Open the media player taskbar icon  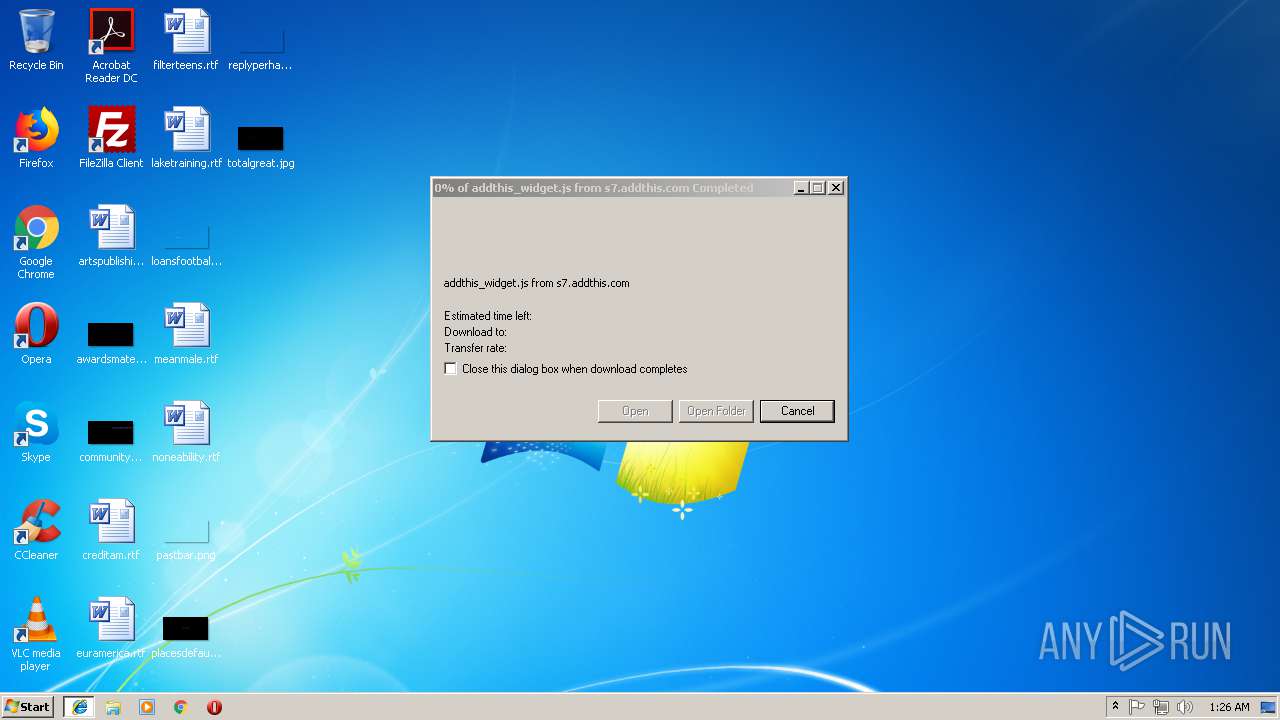click(x=147, y=707)
